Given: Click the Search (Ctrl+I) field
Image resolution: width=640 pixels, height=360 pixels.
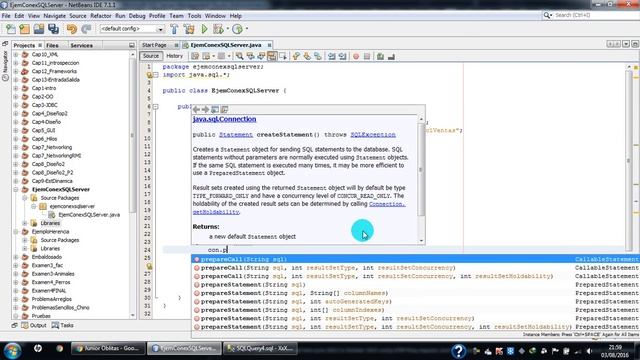Looking at the screenshot, I should pyautogui.click(x=591, y=15).
